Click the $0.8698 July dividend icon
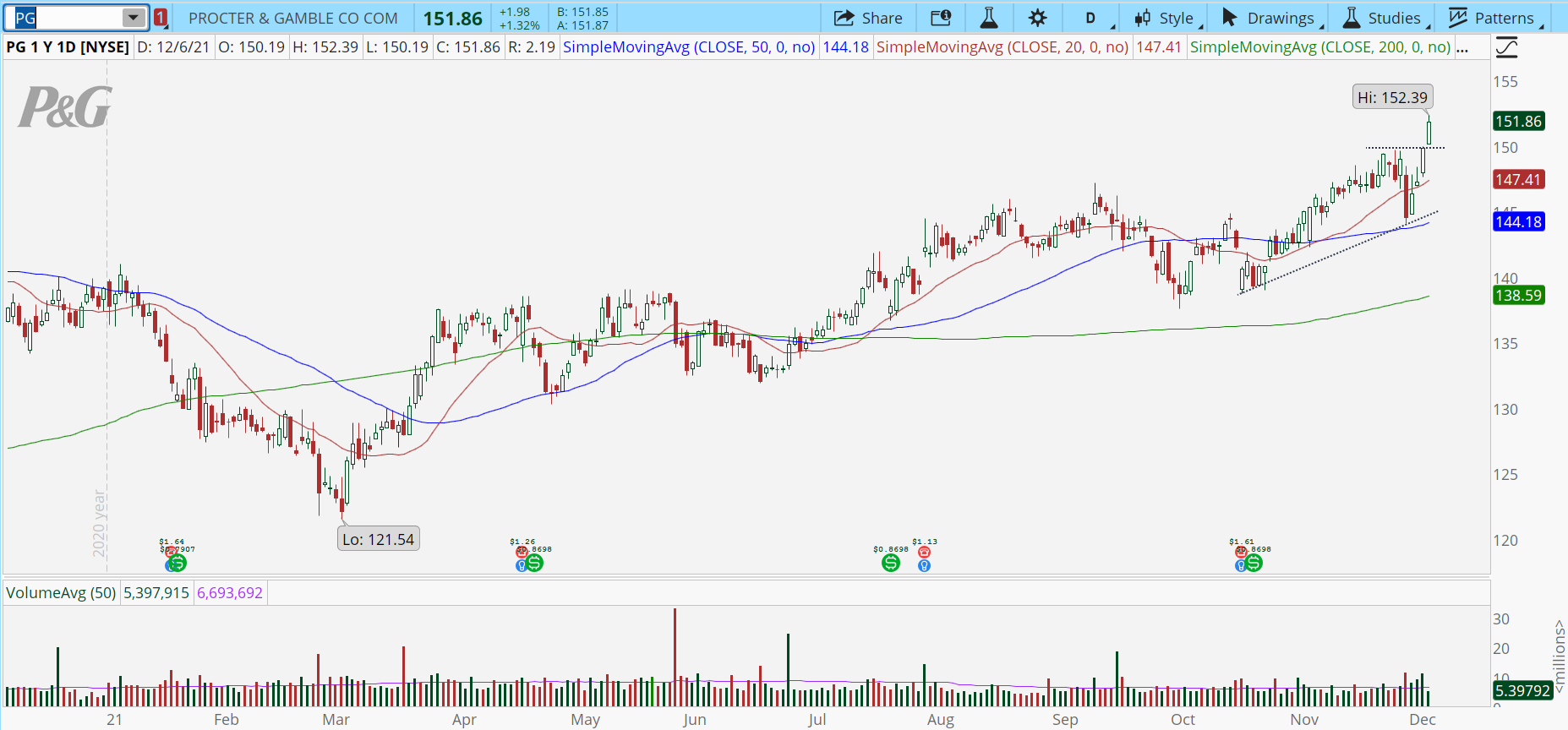This screenshot has height=730, width=1568. pos(891,563)
